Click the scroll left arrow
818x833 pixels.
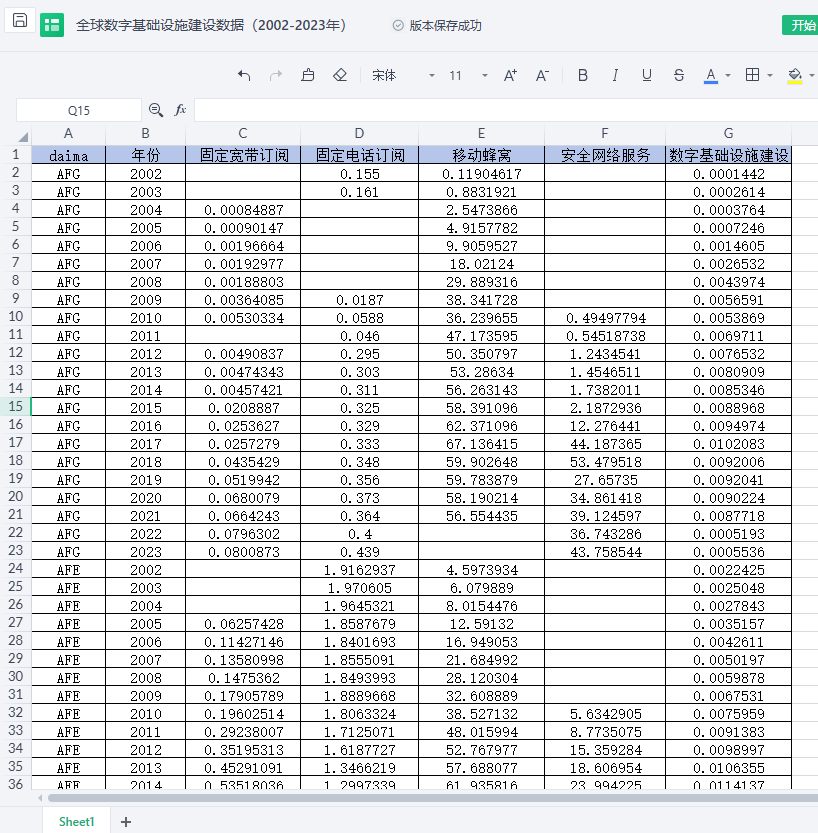click(x=40, y=797)
